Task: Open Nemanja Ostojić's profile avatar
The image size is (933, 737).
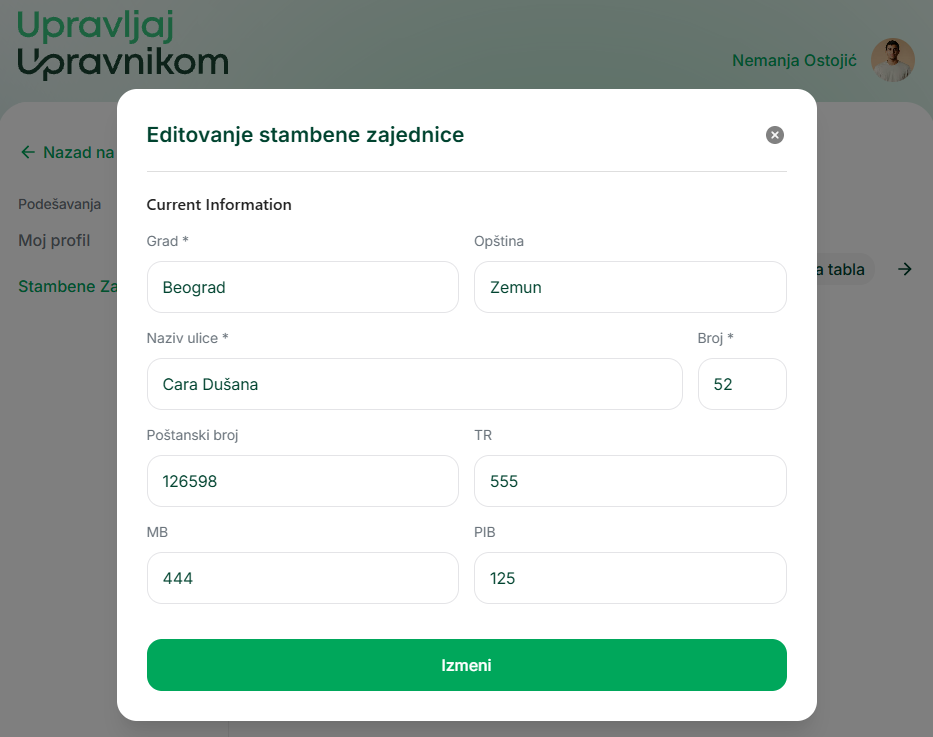Action: [892, 60]
